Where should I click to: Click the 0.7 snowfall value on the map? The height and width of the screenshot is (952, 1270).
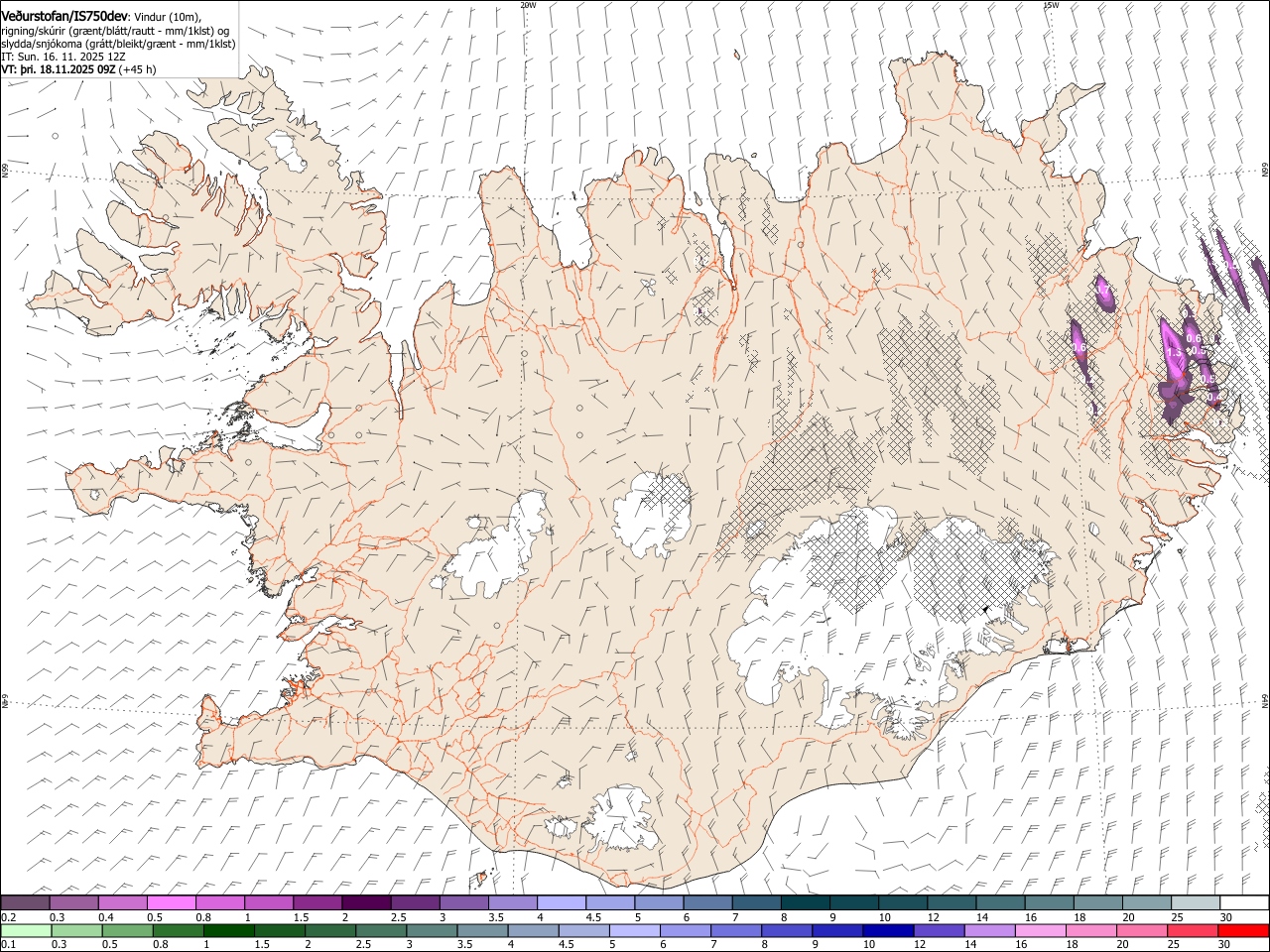tap(1101, 290)
